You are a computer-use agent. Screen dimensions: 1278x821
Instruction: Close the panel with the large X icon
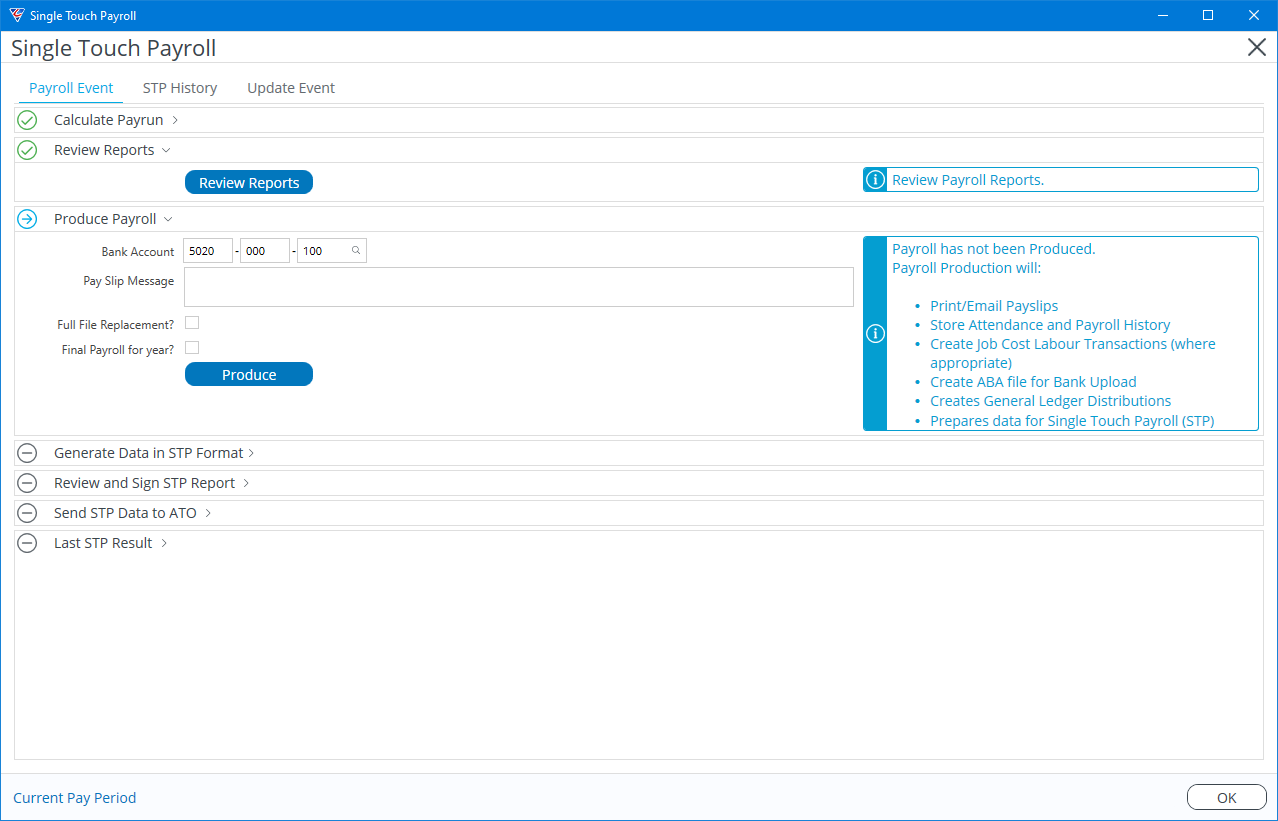(x=1257, y=47)
